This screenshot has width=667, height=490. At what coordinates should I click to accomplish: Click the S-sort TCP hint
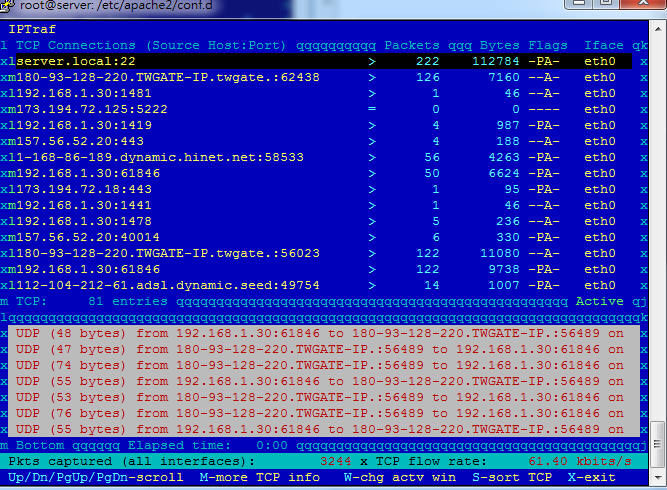point(512,478)
